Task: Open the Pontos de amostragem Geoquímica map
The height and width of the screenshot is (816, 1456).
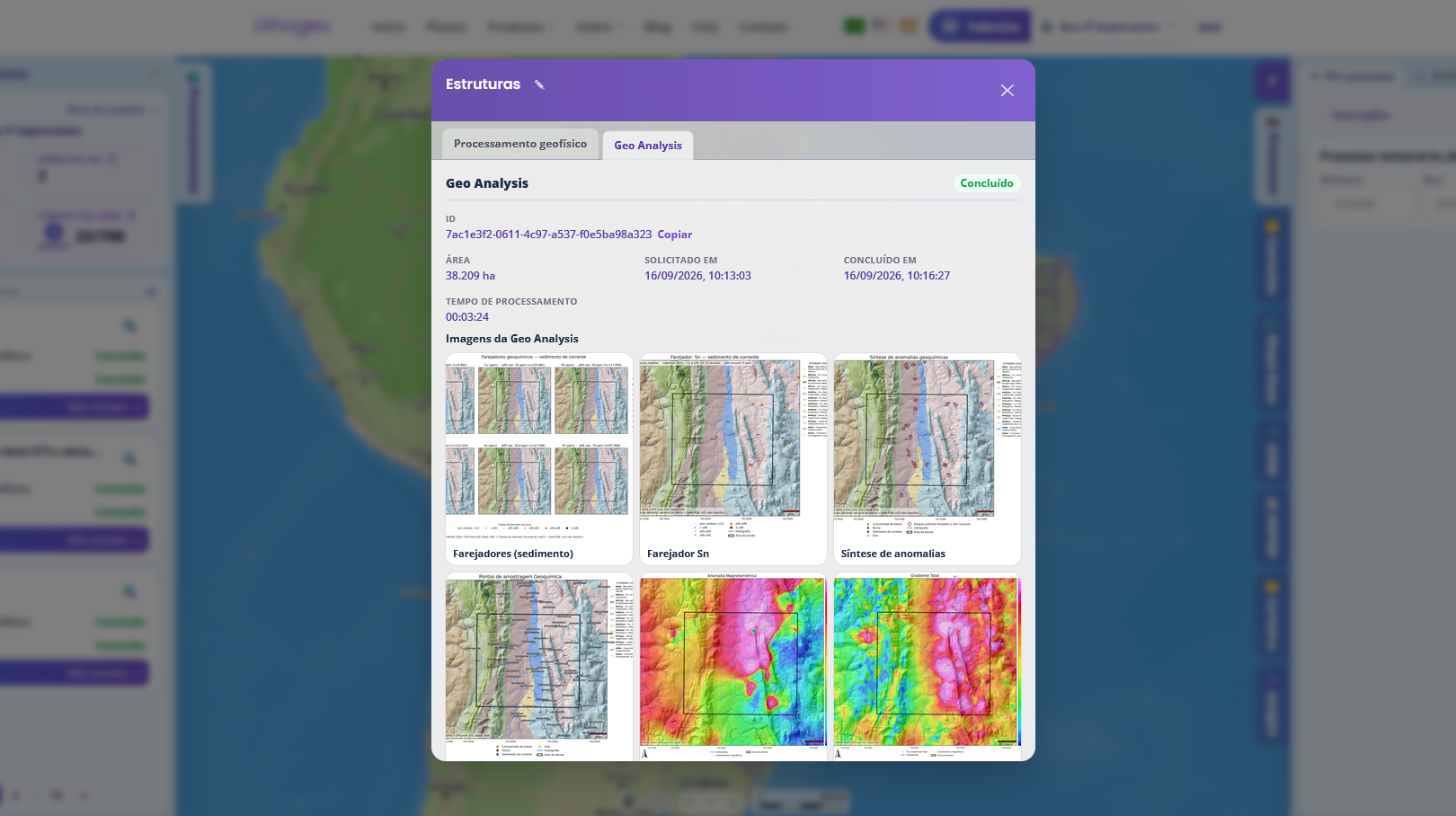Action: click(x=539, y=667)
